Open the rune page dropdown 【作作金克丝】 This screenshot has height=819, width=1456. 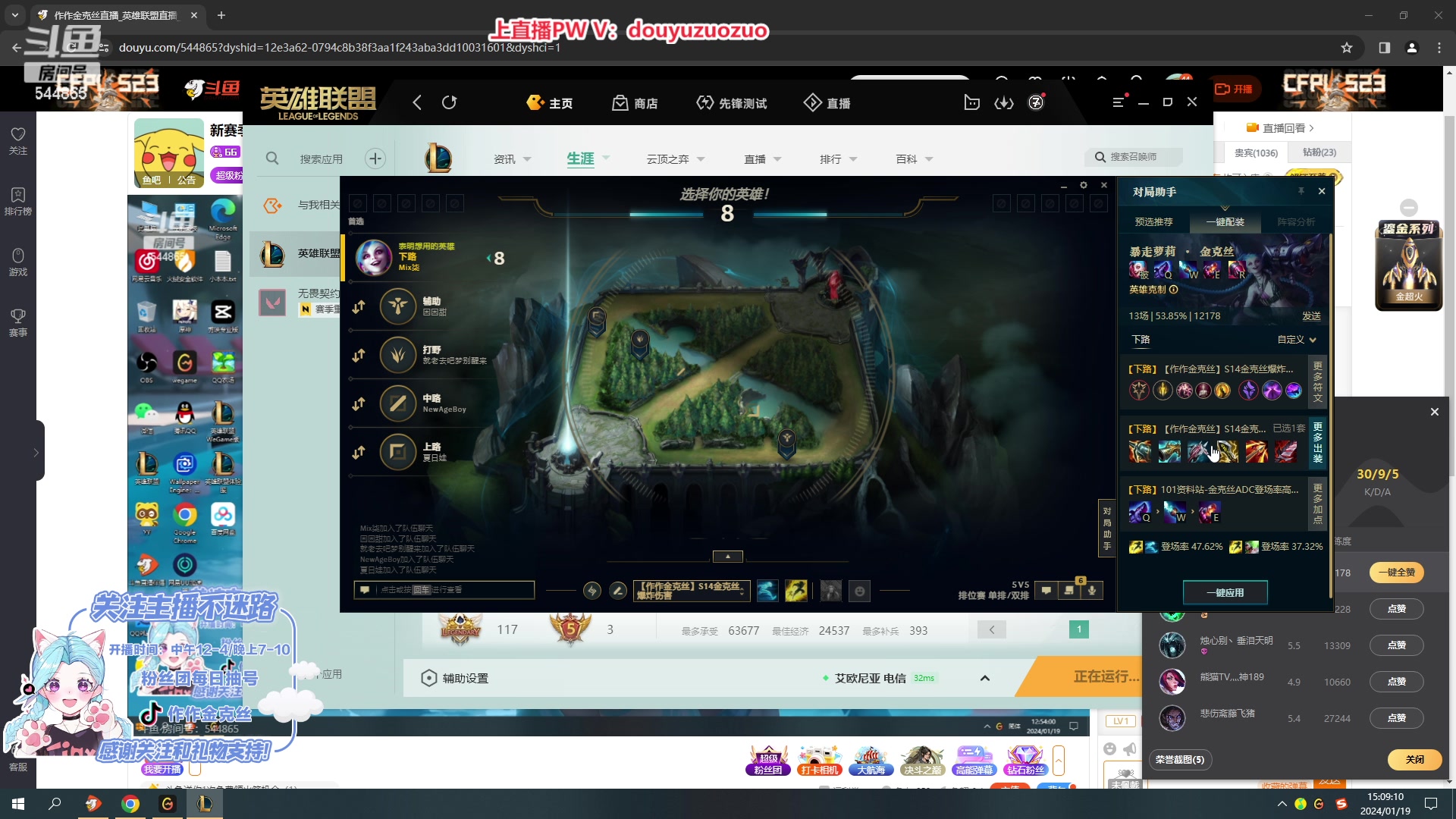coord(691,591)
